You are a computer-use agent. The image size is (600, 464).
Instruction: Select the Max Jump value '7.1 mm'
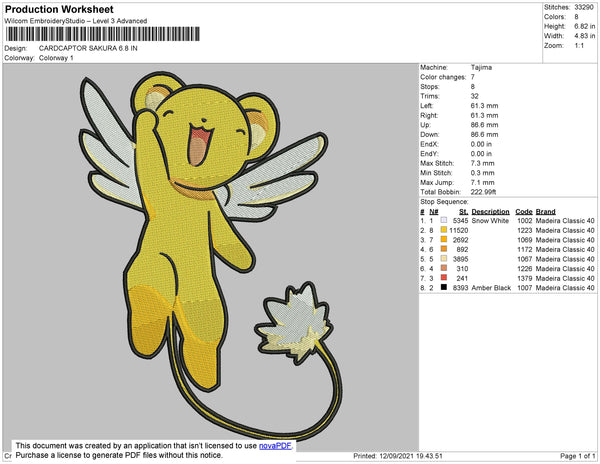pos(483,182)
